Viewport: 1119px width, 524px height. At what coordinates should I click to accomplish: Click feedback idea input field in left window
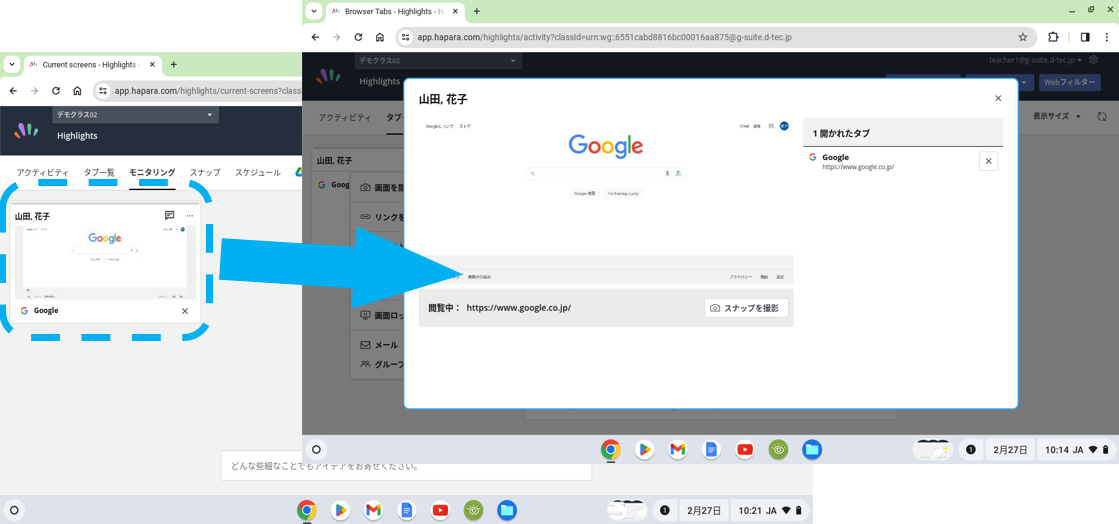point(406,466)
